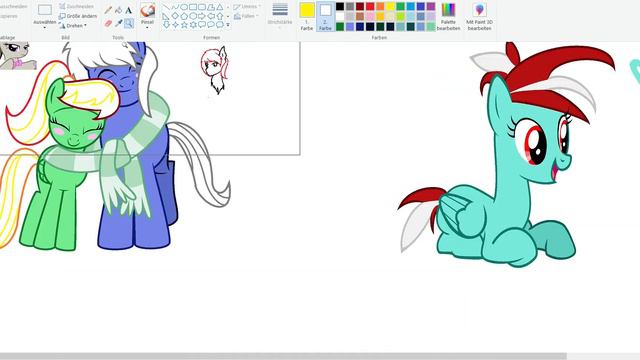Open the Pinsel brushes dropdown arrow
Image resolution: width=640 pixels, height=360 pixels.
[x=148, y=27]
